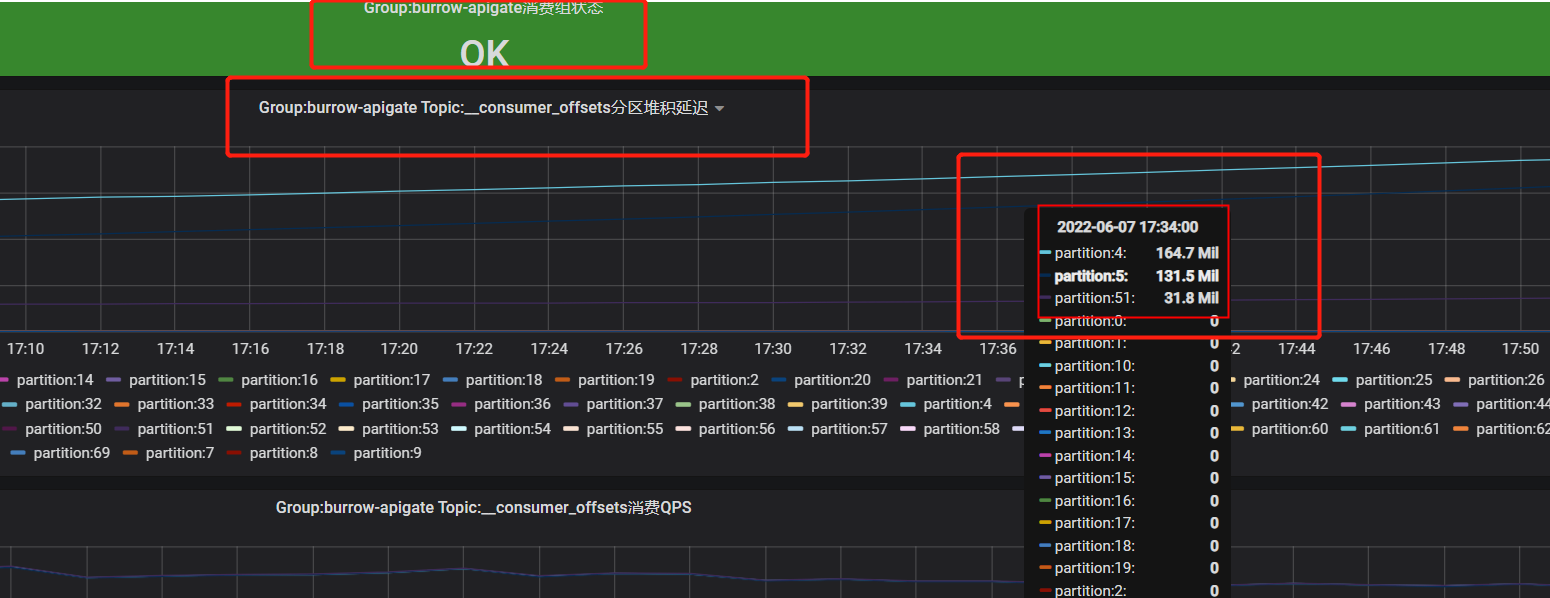Click the partition:7 legend color marker
1550x598 pixels.
click(130, 454)
